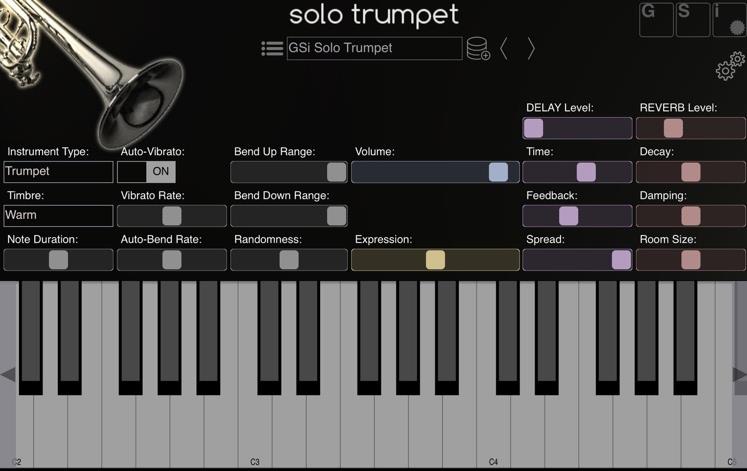Click the save preset database icon
The image size is (747, 471).
click(x=478, y=49)
